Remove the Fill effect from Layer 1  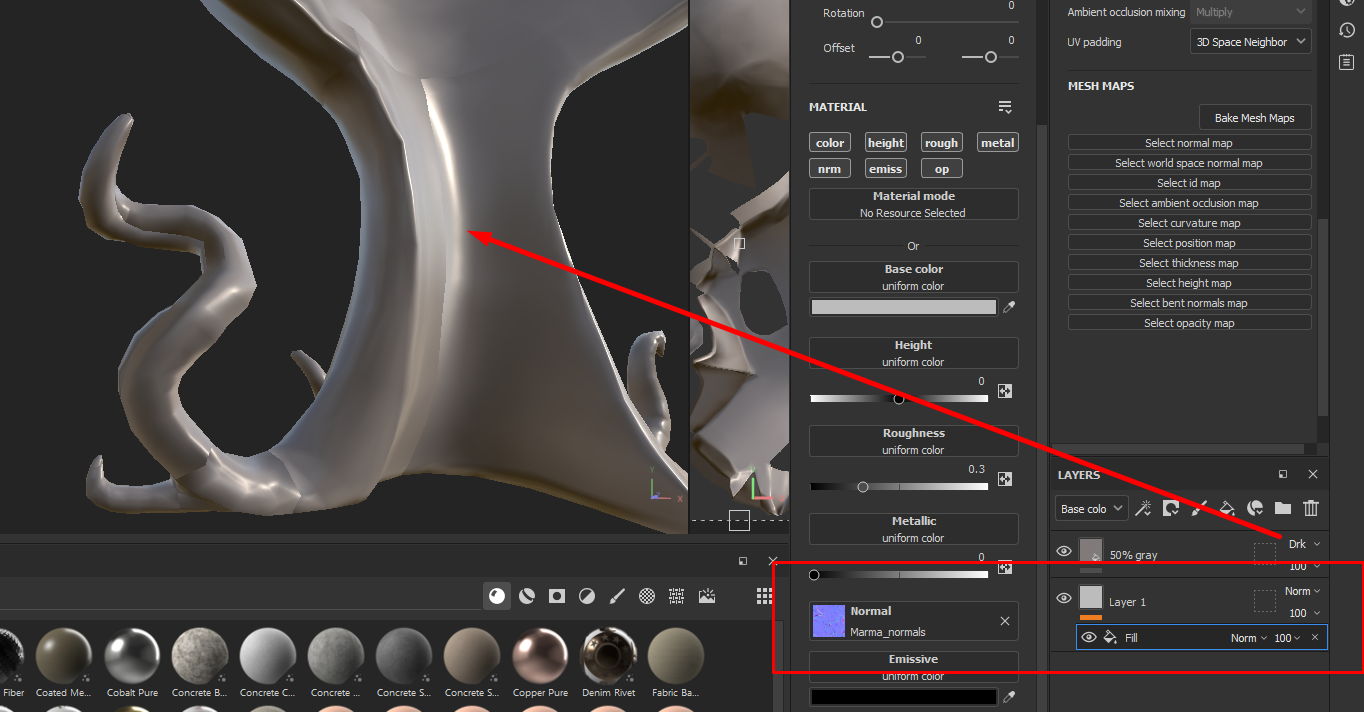[1315, 637]
